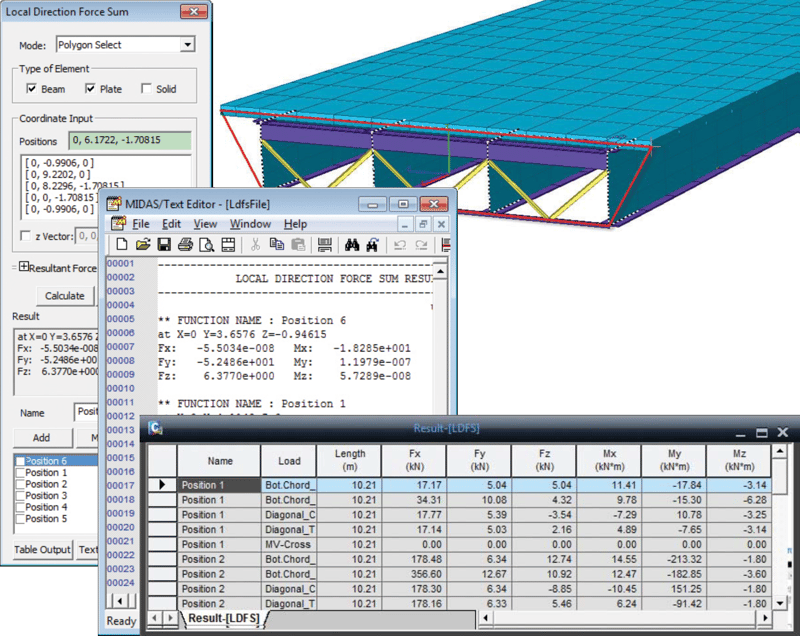This screenshot has width=800, height=636.
Task: Expand the Resultant Force section
Action: click(x=24, y=267)
